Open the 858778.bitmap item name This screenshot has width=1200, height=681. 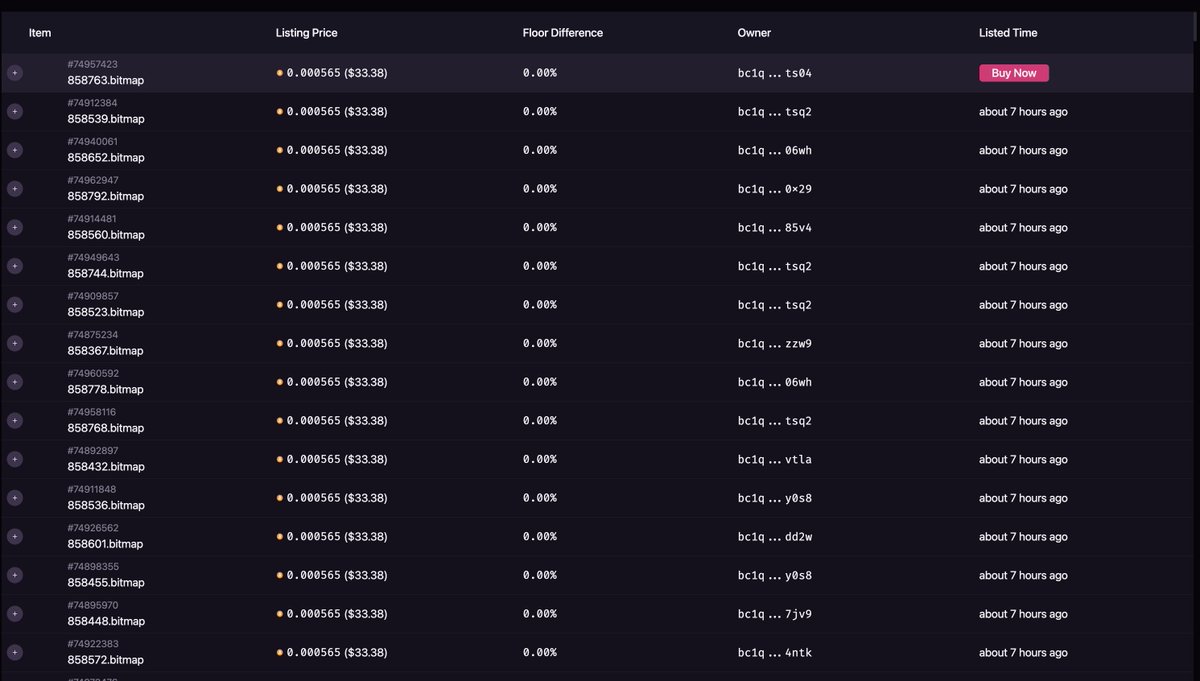pyautogui.click(x=106, y=389)
